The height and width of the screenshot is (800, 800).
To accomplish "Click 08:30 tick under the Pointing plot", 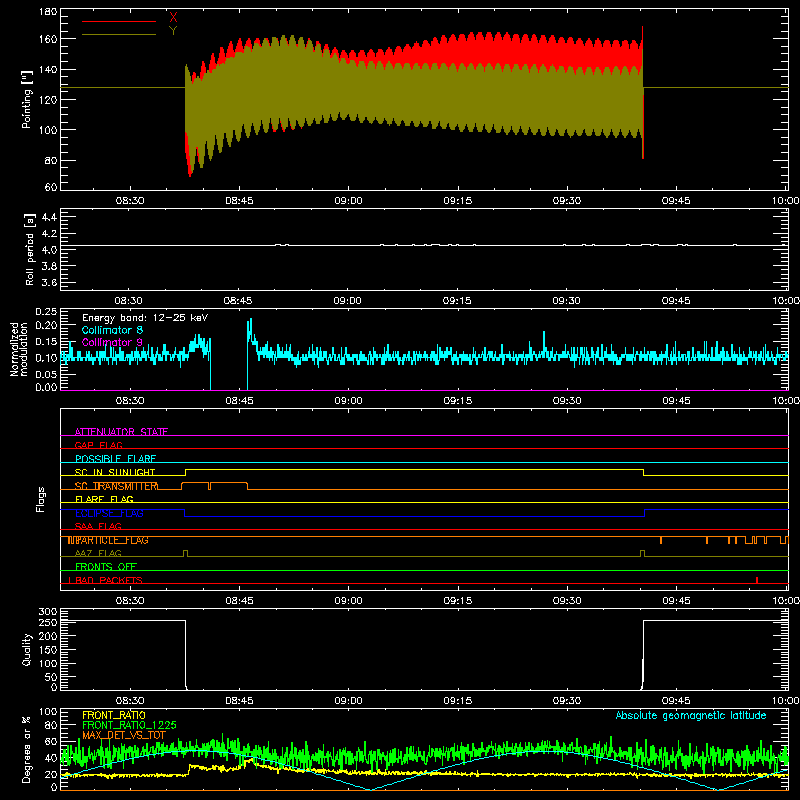I will [x=130, y=201].
